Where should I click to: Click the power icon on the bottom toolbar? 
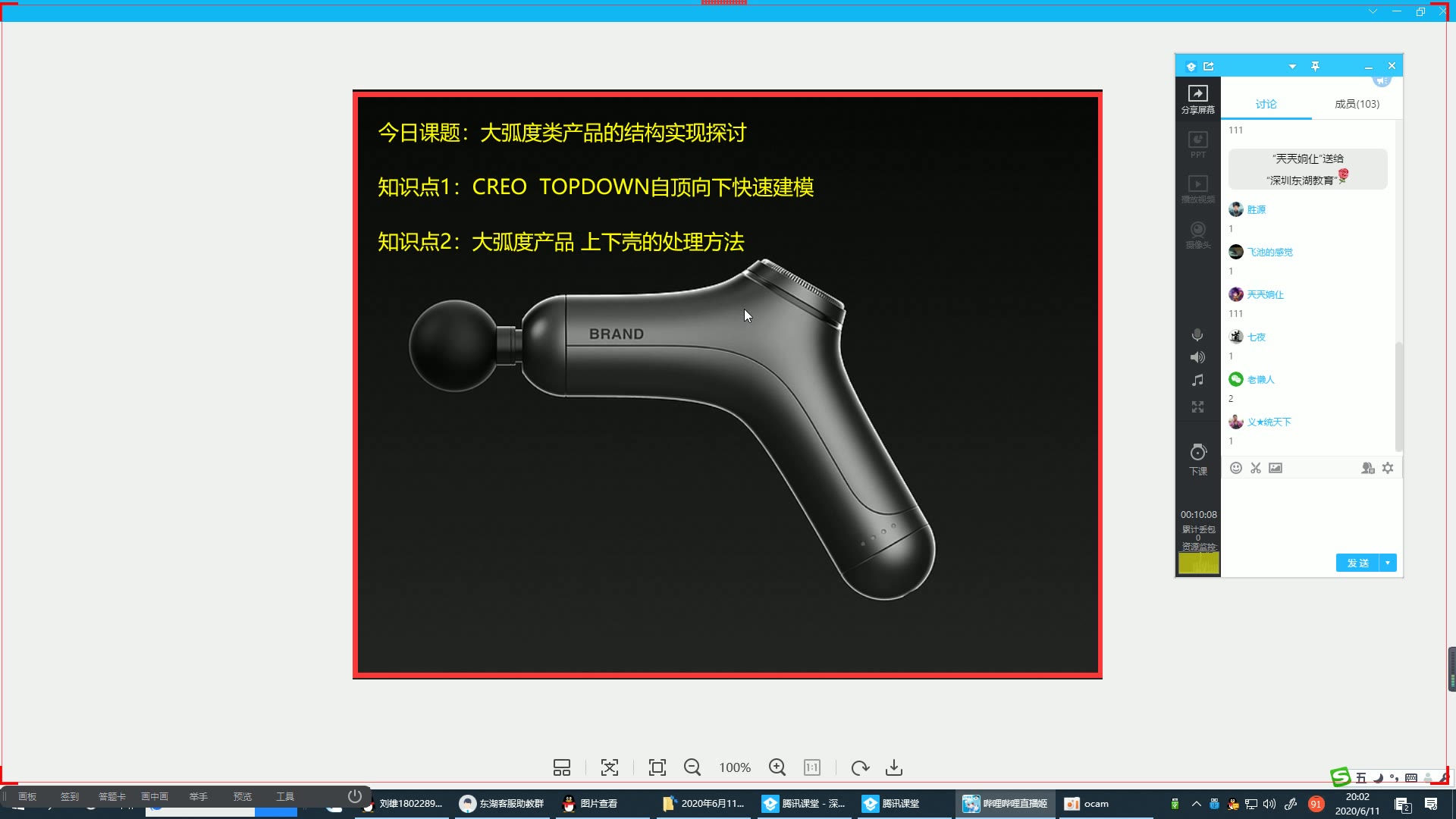[x=354, y=796]
